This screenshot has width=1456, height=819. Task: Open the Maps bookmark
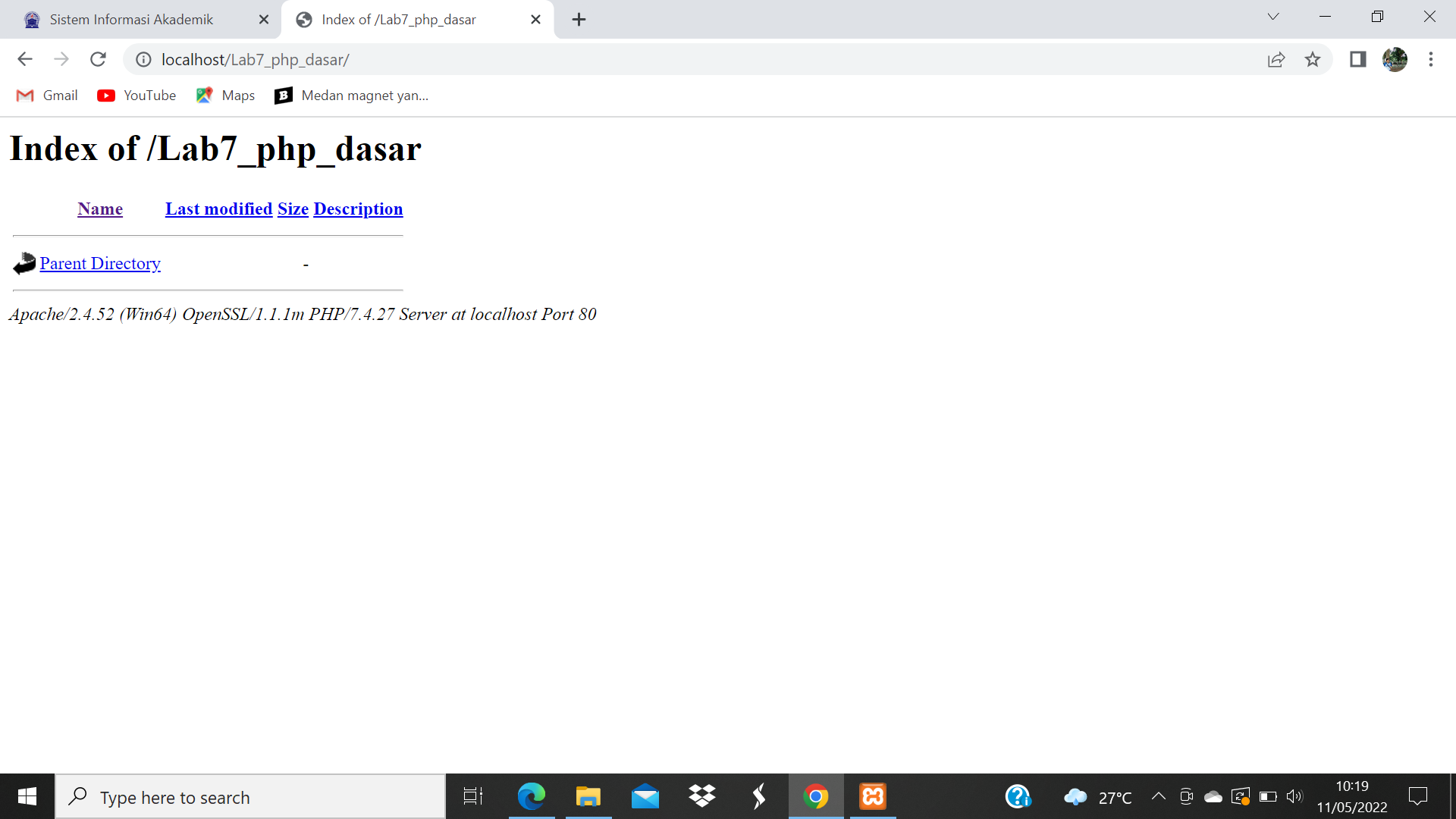(224, 95)
